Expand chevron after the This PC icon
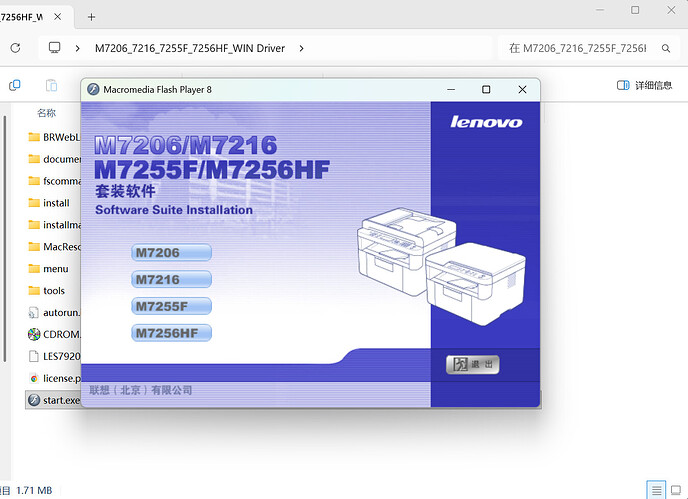Screen dimensions: 688x499 [77, 48]
